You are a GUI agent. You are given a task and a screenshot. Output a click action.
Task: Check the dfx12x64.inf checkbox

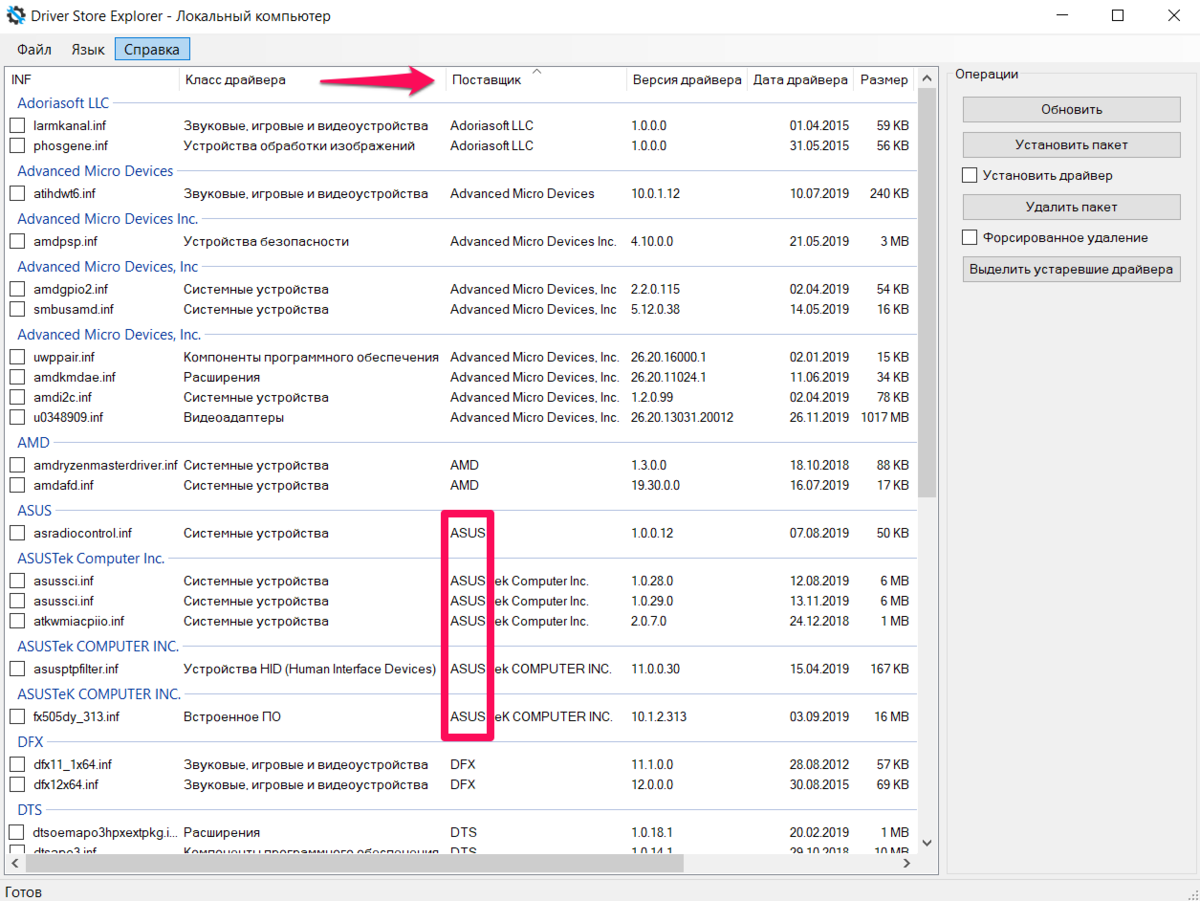tap(17, 785)
